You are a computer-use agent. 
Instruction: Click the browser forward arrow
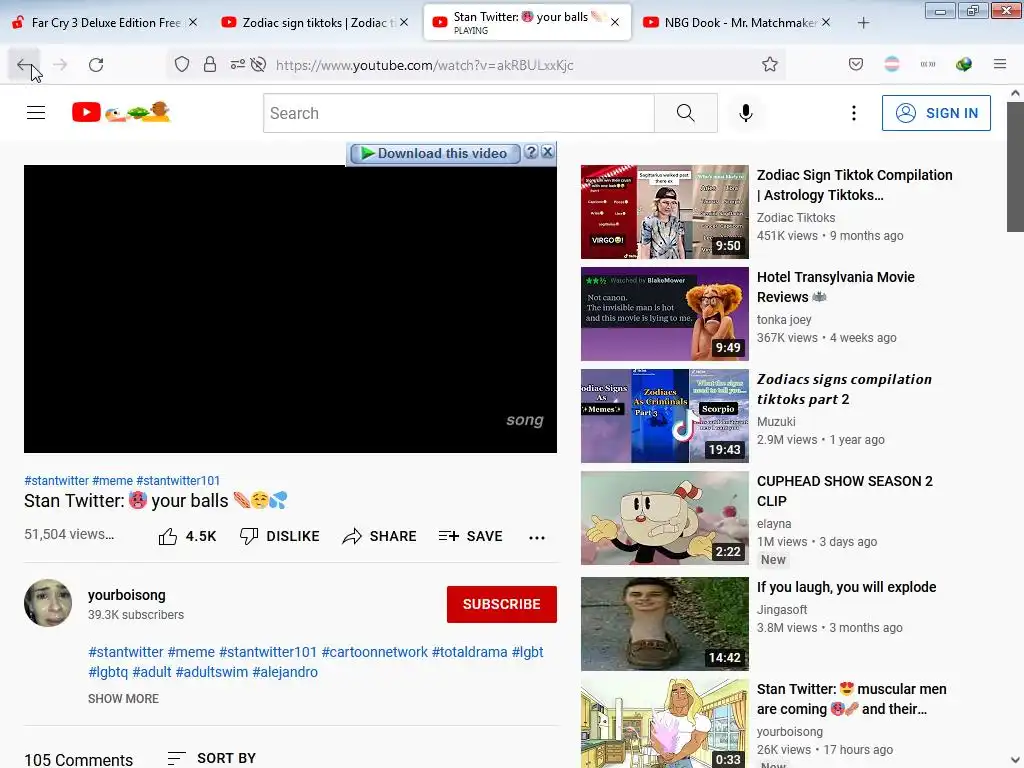(60, 65)
